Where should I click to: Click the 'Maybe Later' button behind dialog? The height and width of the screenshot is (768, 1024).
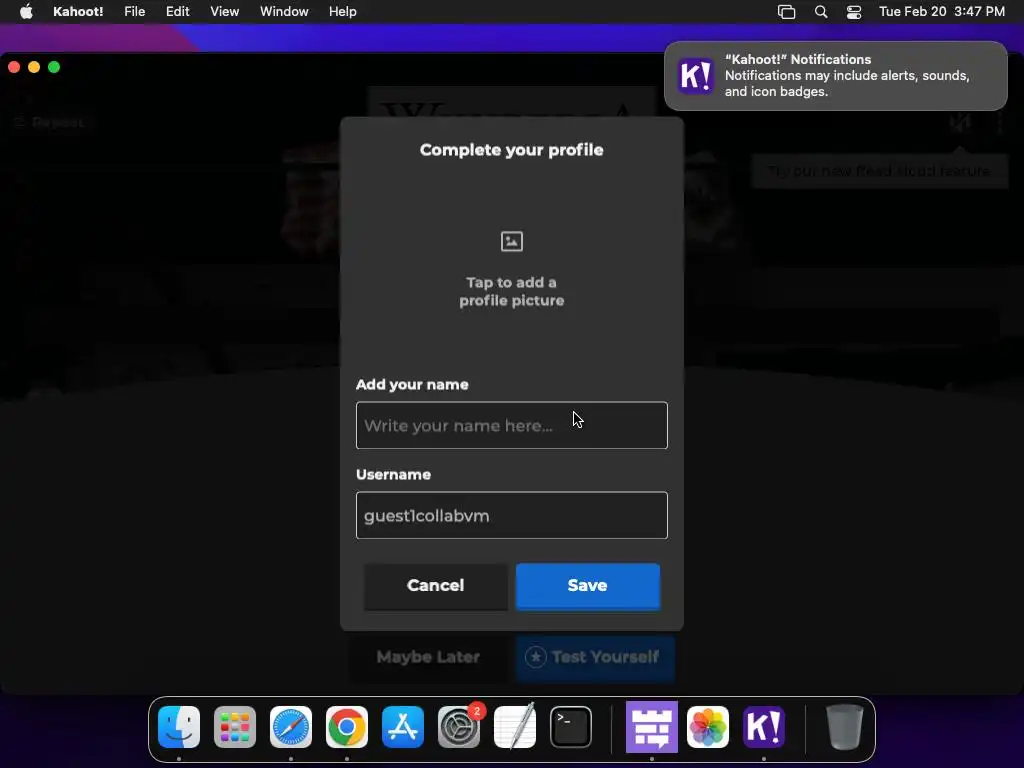[428, 657]
